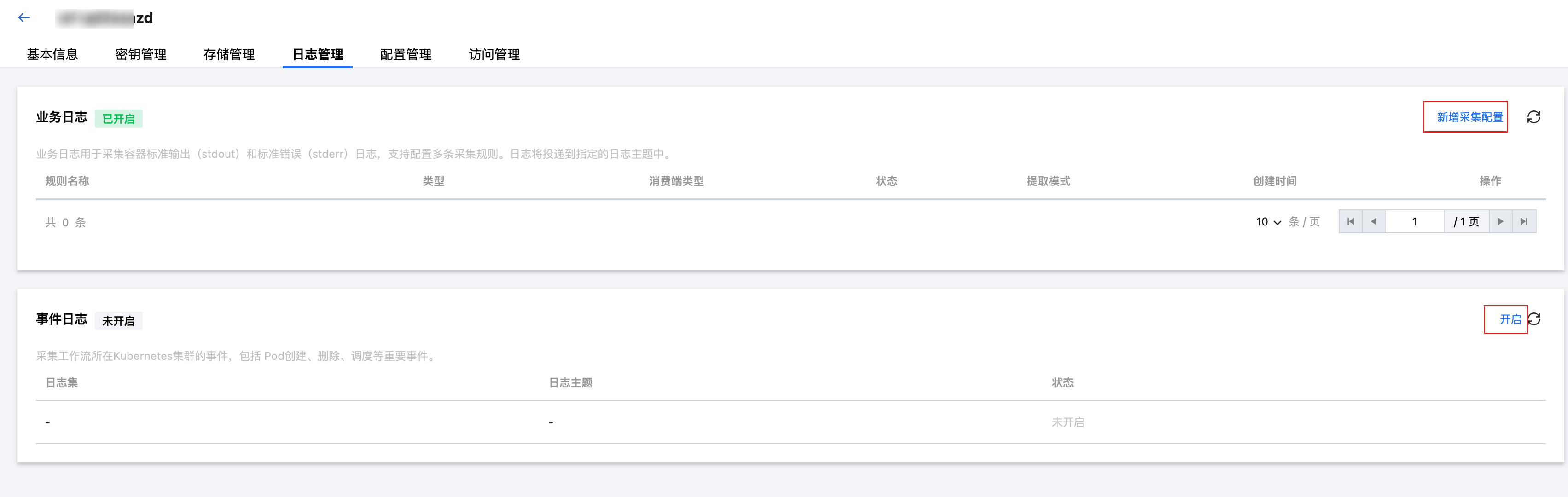The height and width of the screenshot is (497, 1568).
Task: Switch to 基本信息 tab
Action: point(52,54)
